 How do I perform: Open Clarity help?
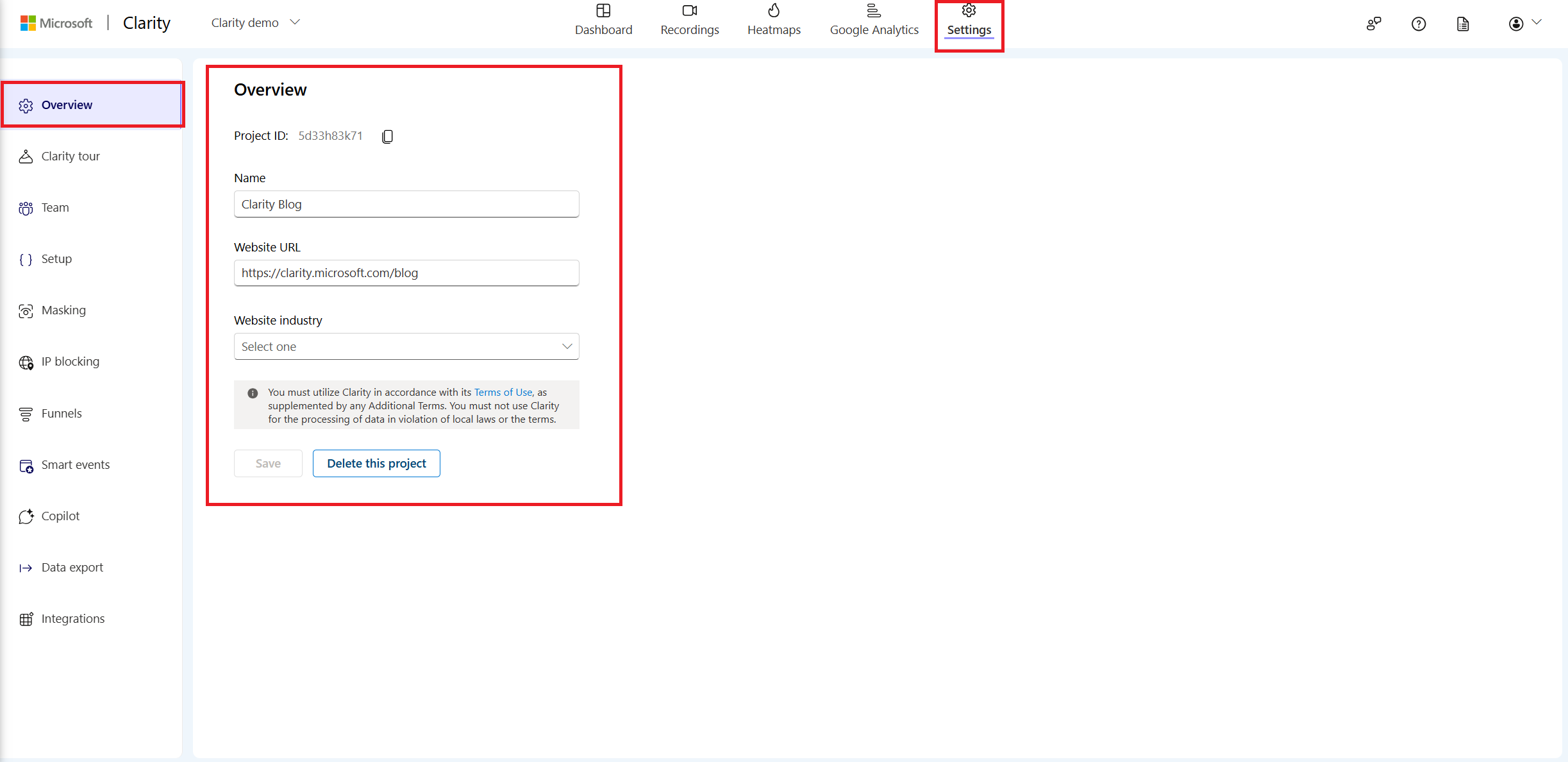click(1418, 24)
